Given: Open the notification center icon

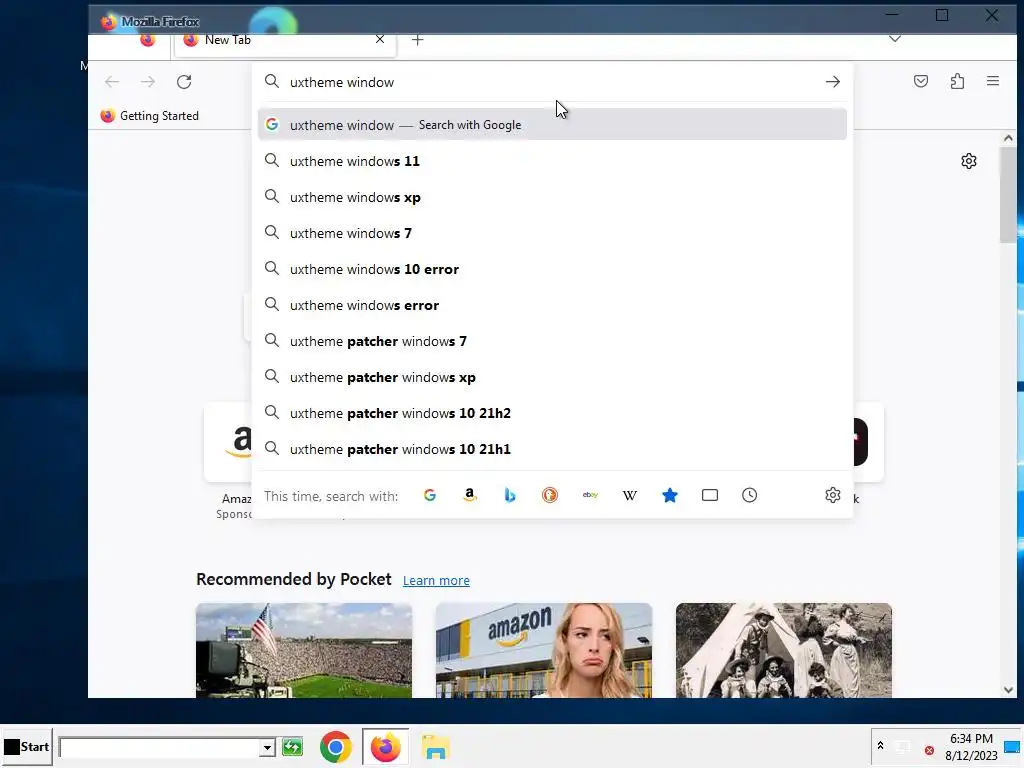Looking at the screenshot, I should point(1012,746).
